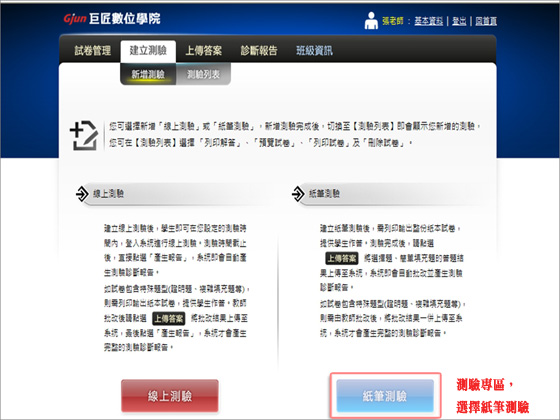Go to the 班級資訊 tab

(315, 51)
